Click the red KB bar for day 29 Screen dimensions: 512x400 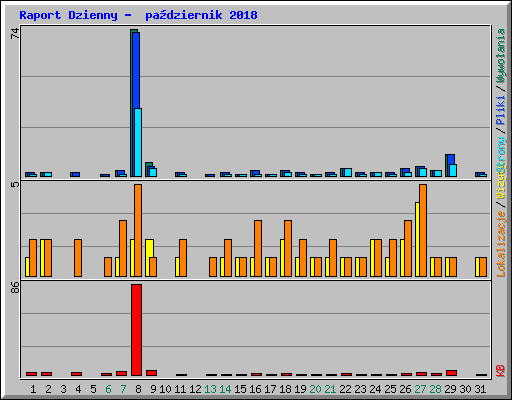pyautogui.click(x=451, y=373)
